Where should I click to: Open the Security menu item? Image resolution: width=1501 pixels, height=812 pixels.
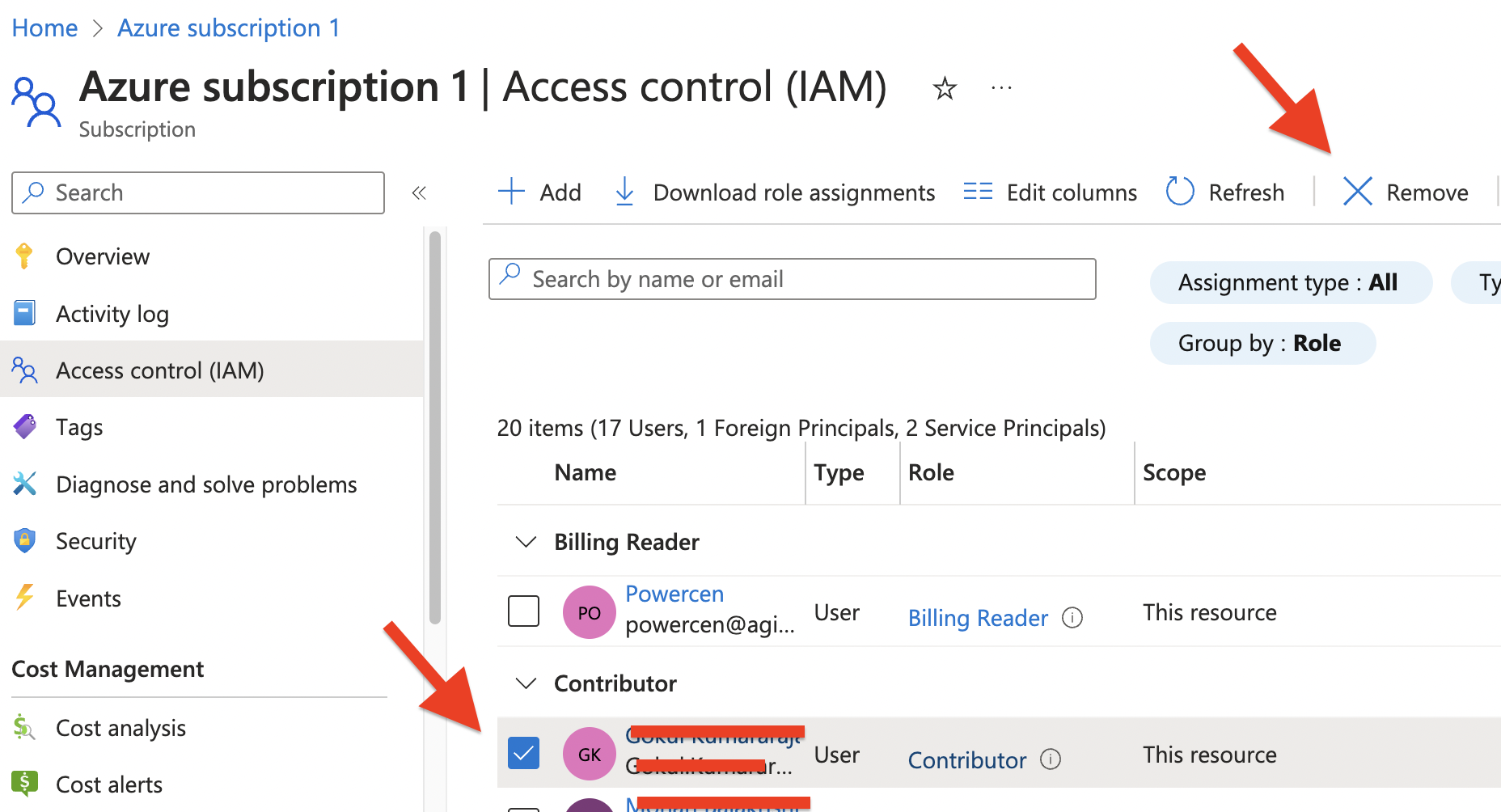click(x=96, y=541)
